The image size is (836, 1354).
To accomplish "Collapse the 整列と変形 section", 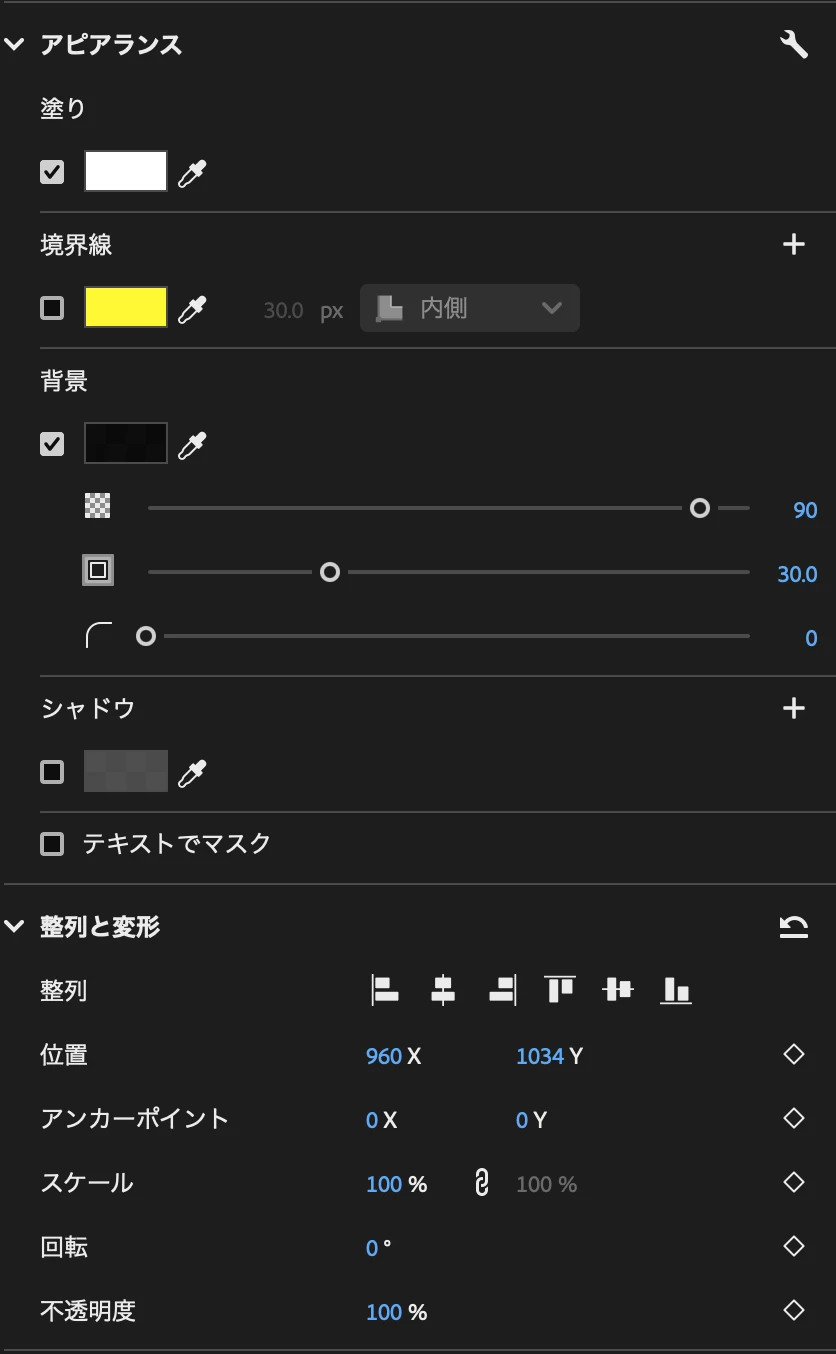I will click(x=14, y=927).
